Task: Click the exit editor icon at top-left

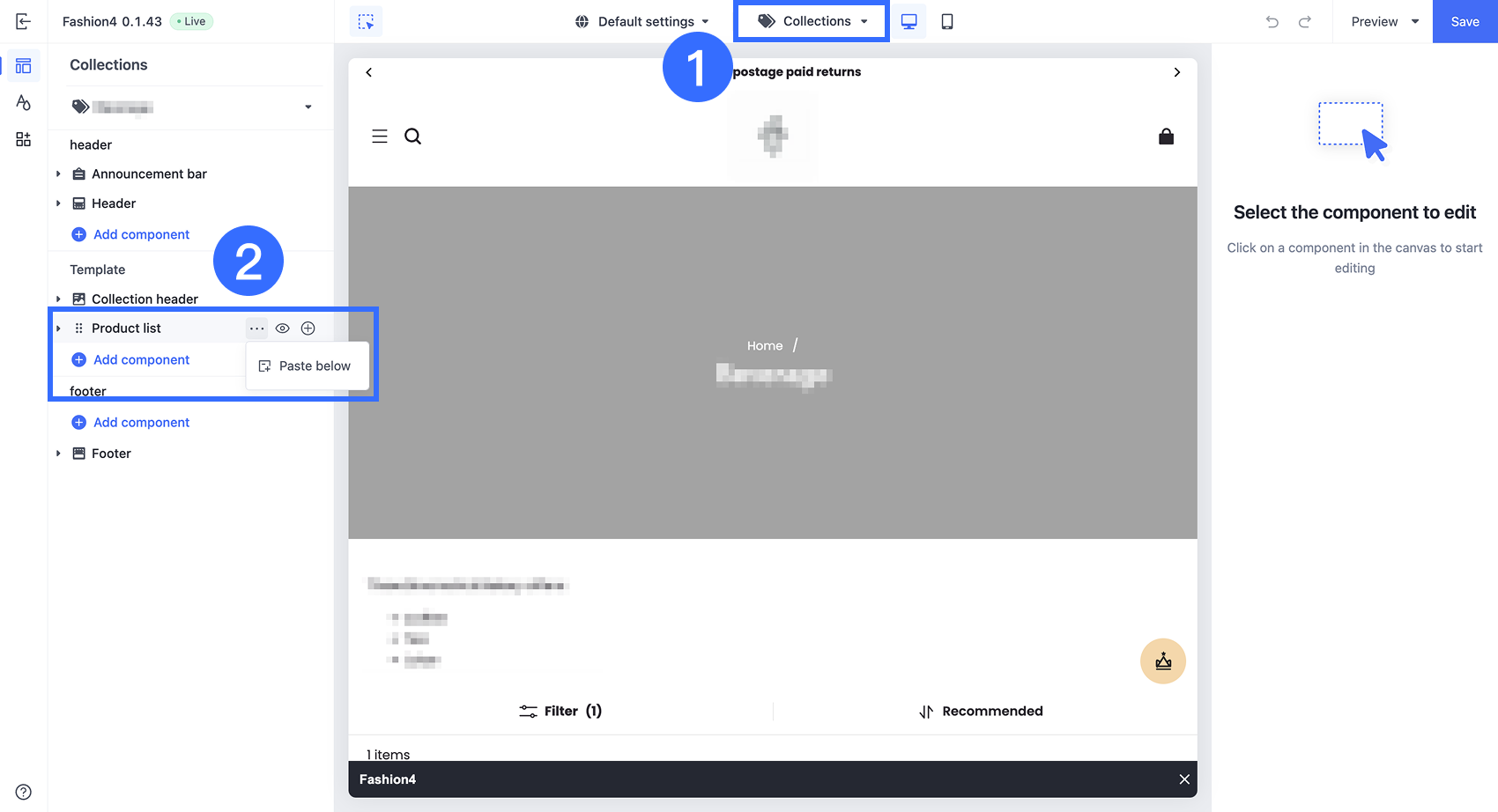Action: pos(24,21)
